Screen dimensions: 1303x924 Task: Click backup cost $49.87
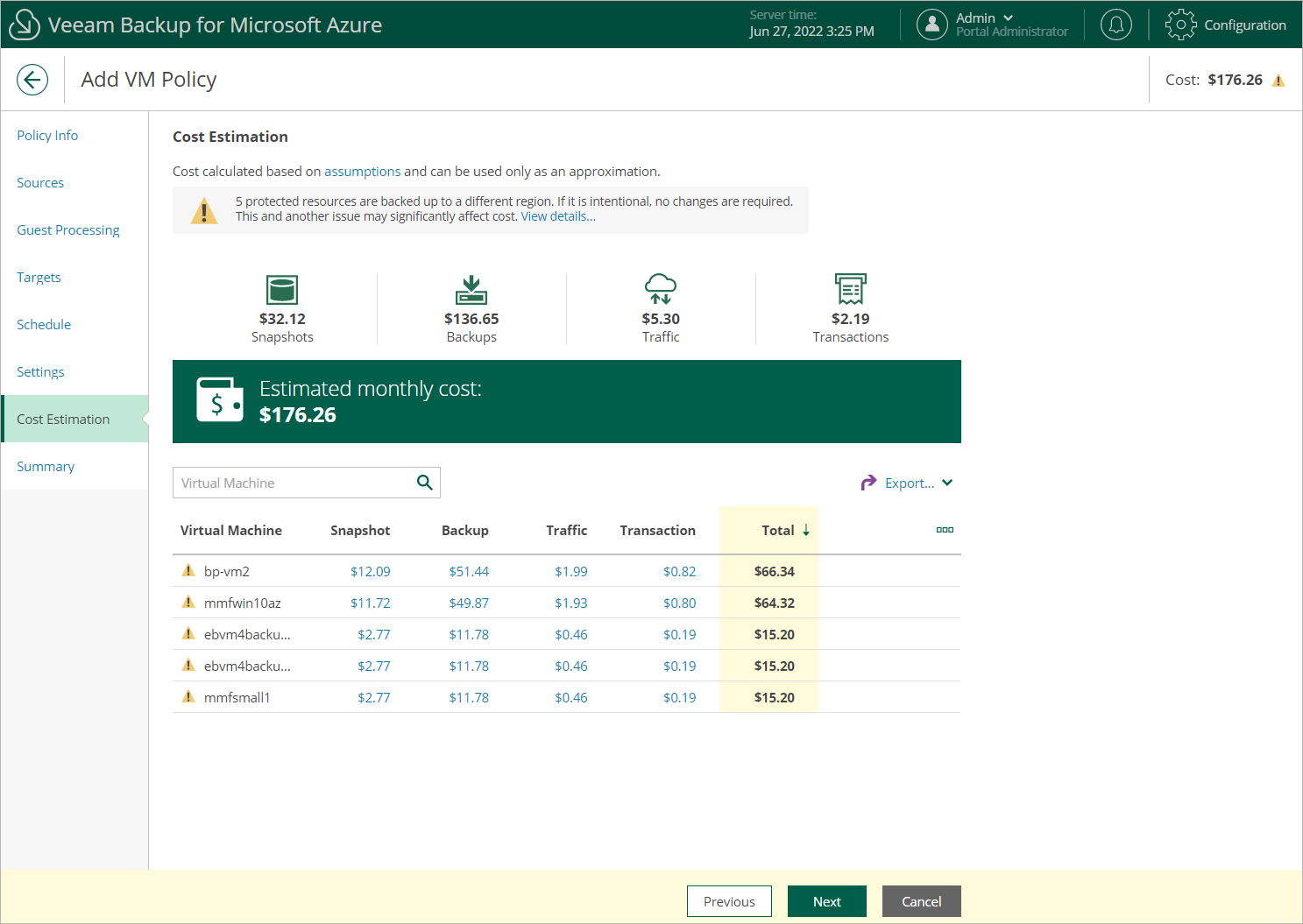coord(469,603)
